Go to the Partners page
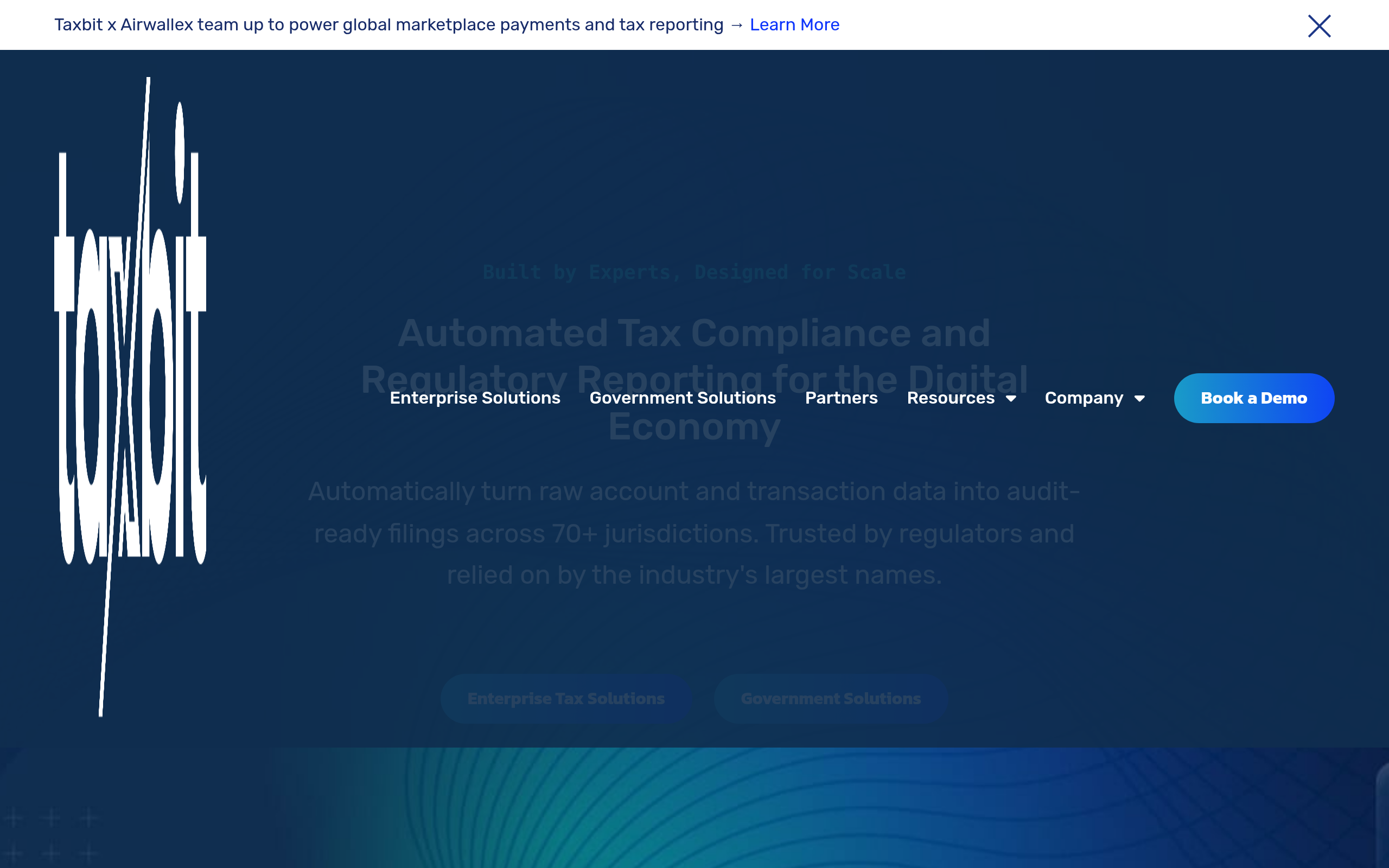This screenshot has width=1389, height=868. click(841, 398)
